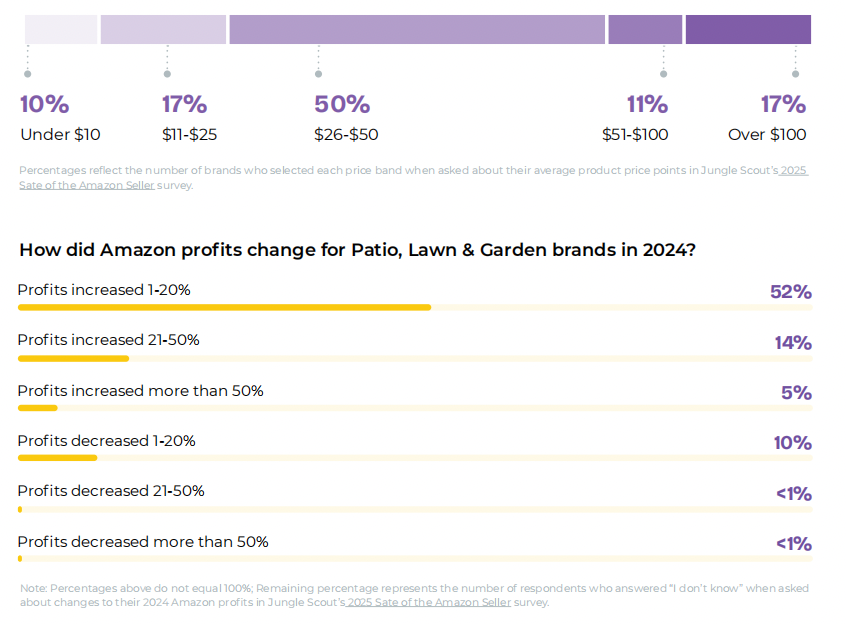
Task: Open the 2025 Amazon Seller survey link in bottom note
Action: (x=429, y=602)
